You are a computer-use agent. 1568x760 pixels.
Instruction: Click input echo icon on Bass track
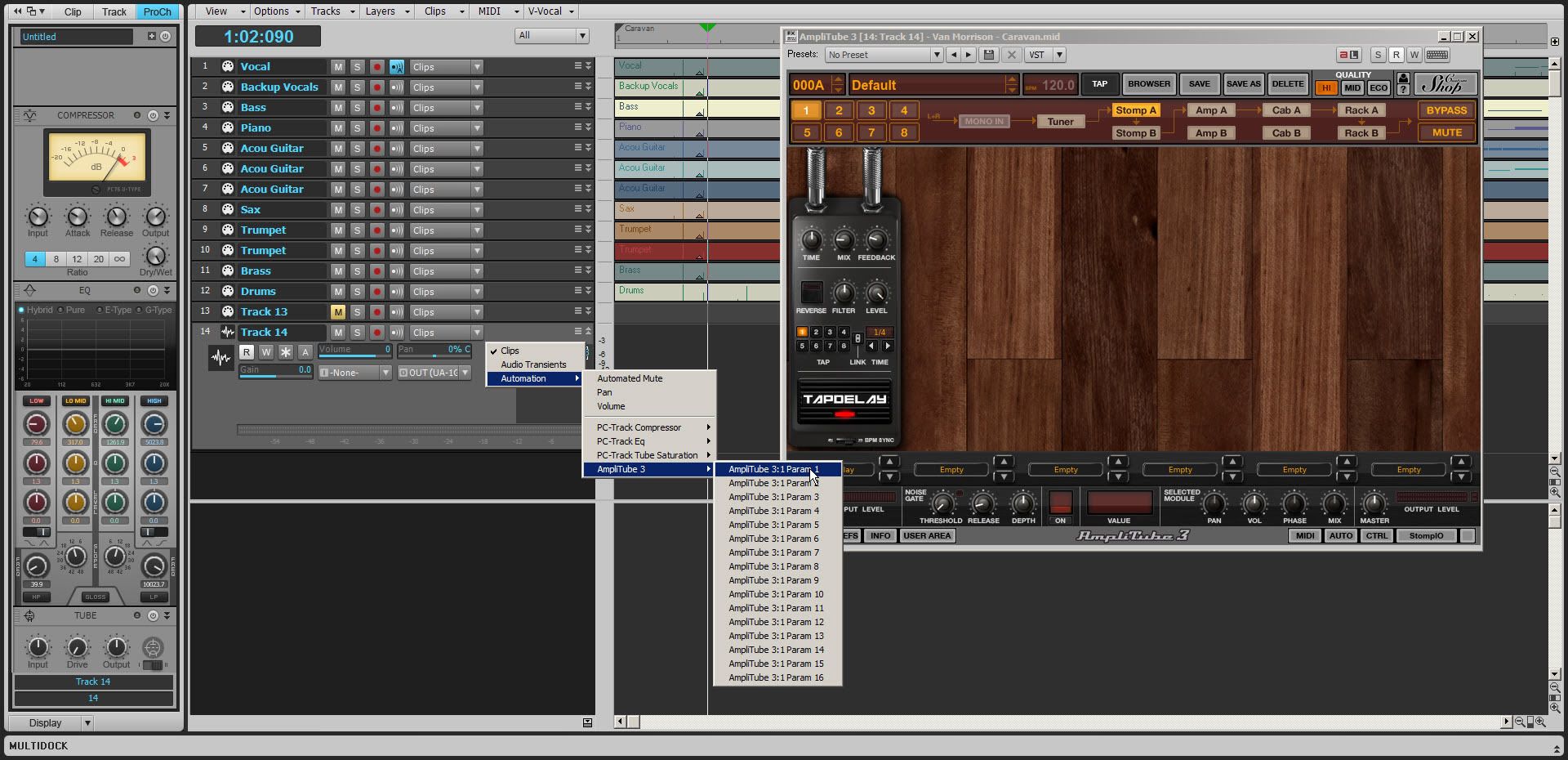(397, 108)
